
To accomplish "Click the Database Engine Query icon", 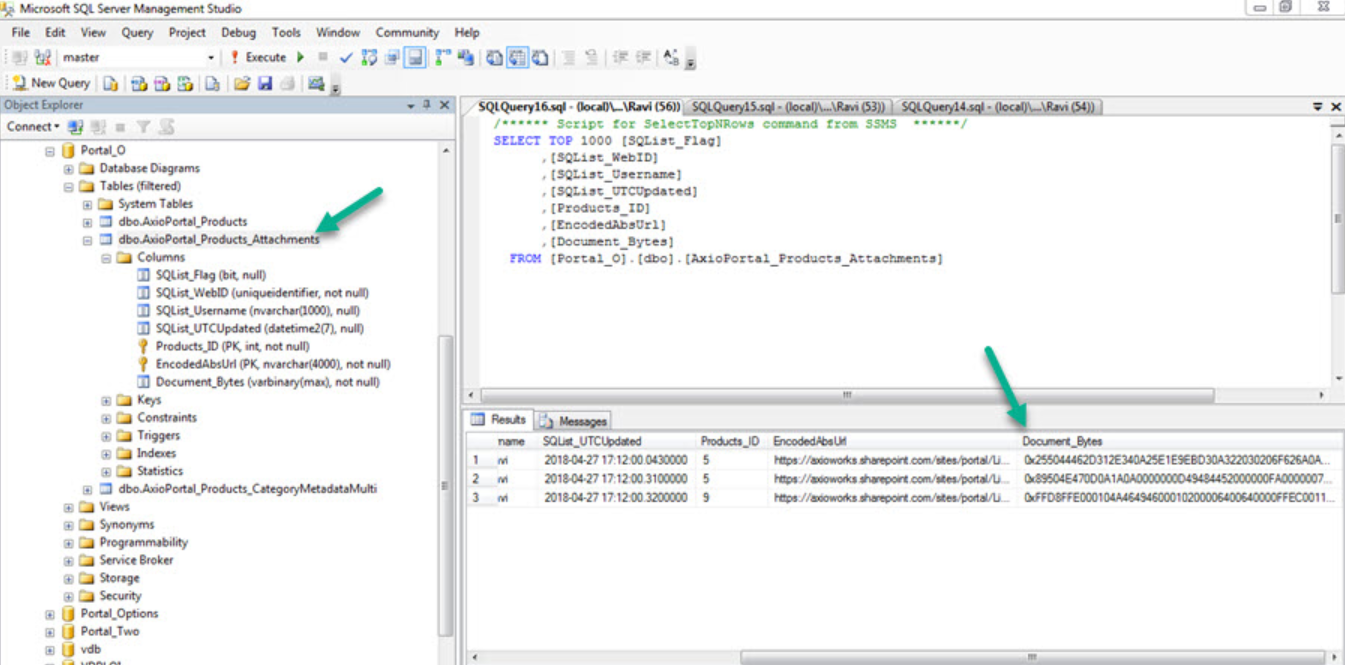I will pos(110,84).
